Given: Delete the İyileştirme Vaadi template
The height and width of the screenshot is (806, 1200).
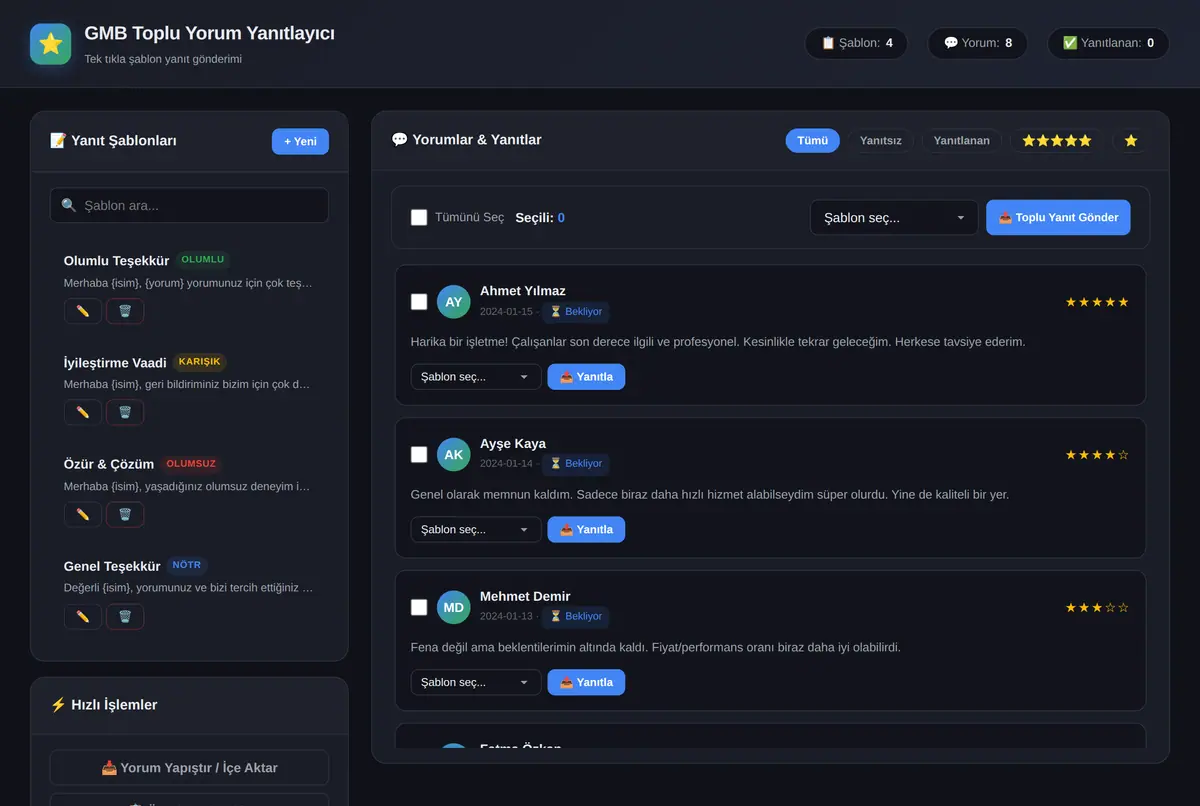Looking at the screenshot, I should click(125, 412).
